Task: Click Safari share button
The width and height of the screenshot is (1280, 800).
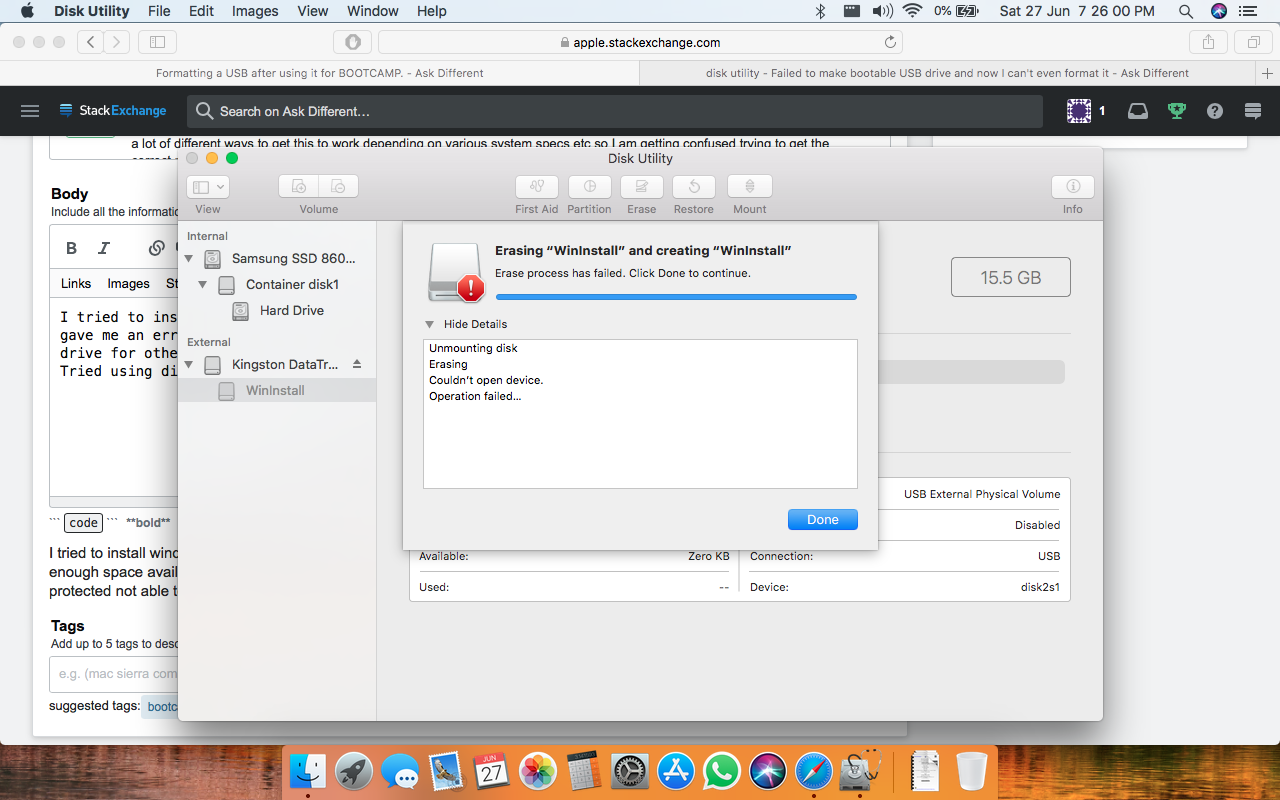Action: [1208, 42]
